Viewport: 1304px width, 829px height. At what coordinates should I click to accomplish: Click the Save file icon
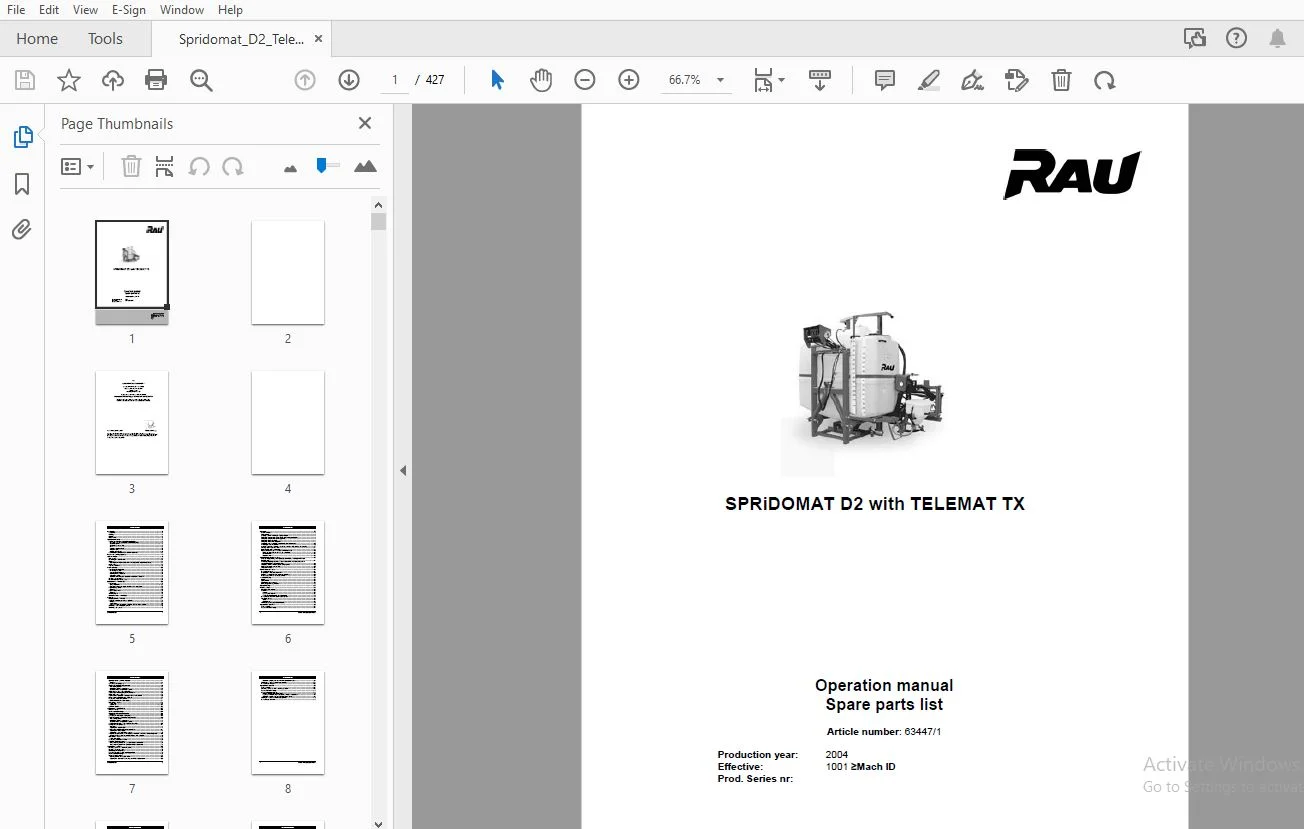[x=25, y=80]
